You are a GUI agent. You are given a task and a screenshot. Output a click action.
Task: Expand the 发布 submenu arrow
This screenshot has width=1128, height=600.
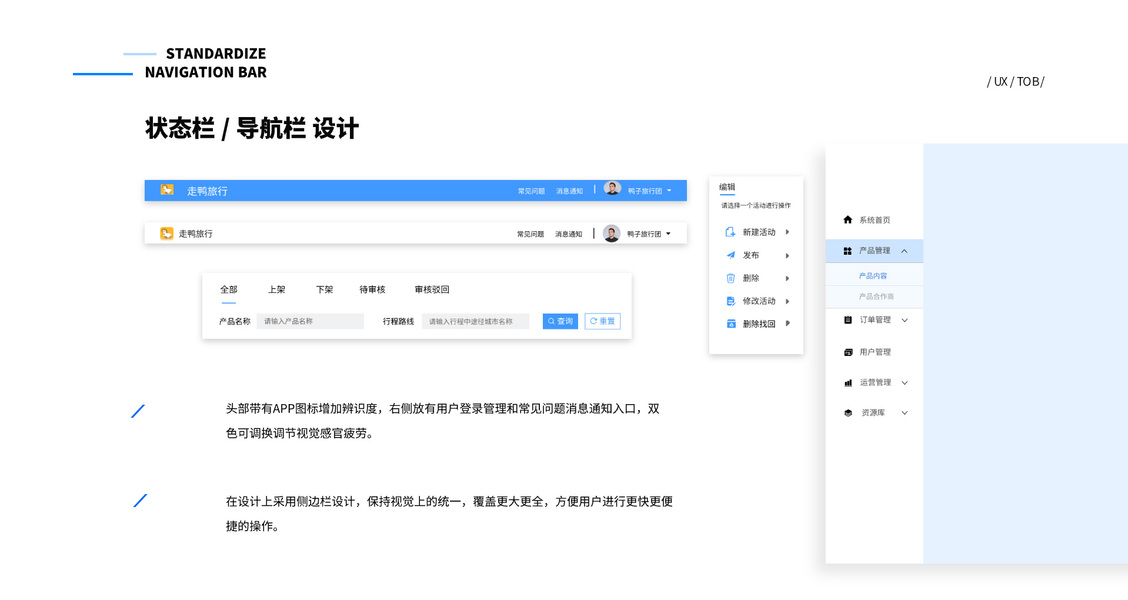click(x=788, y=255)
